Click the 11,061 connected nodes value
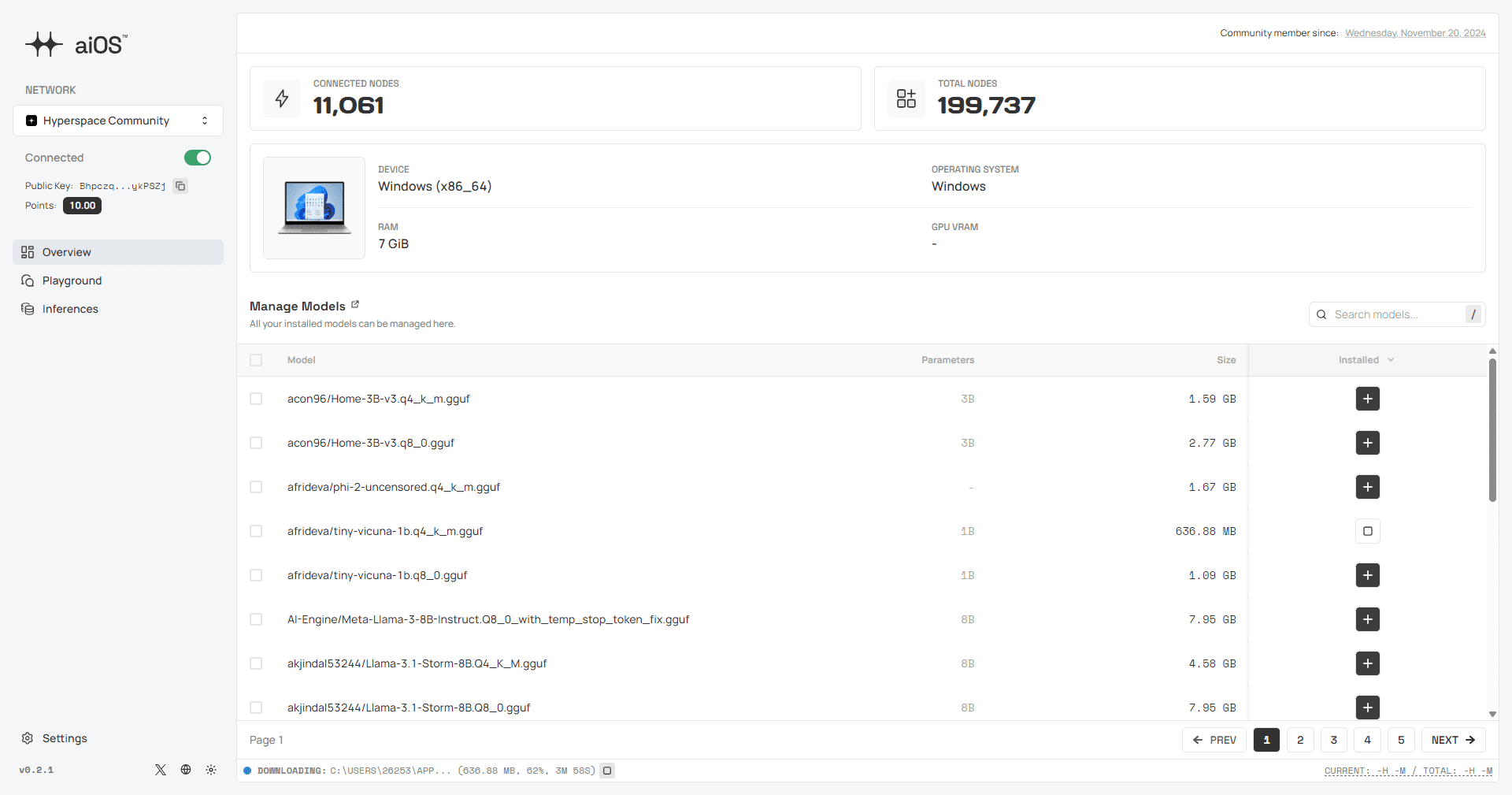The image size is (1512, 795). click(348, 105)
